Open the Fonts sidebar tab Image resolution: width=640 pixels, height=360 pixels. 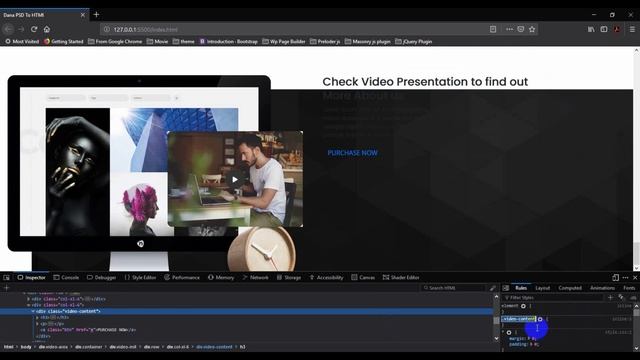click(629, 288)
